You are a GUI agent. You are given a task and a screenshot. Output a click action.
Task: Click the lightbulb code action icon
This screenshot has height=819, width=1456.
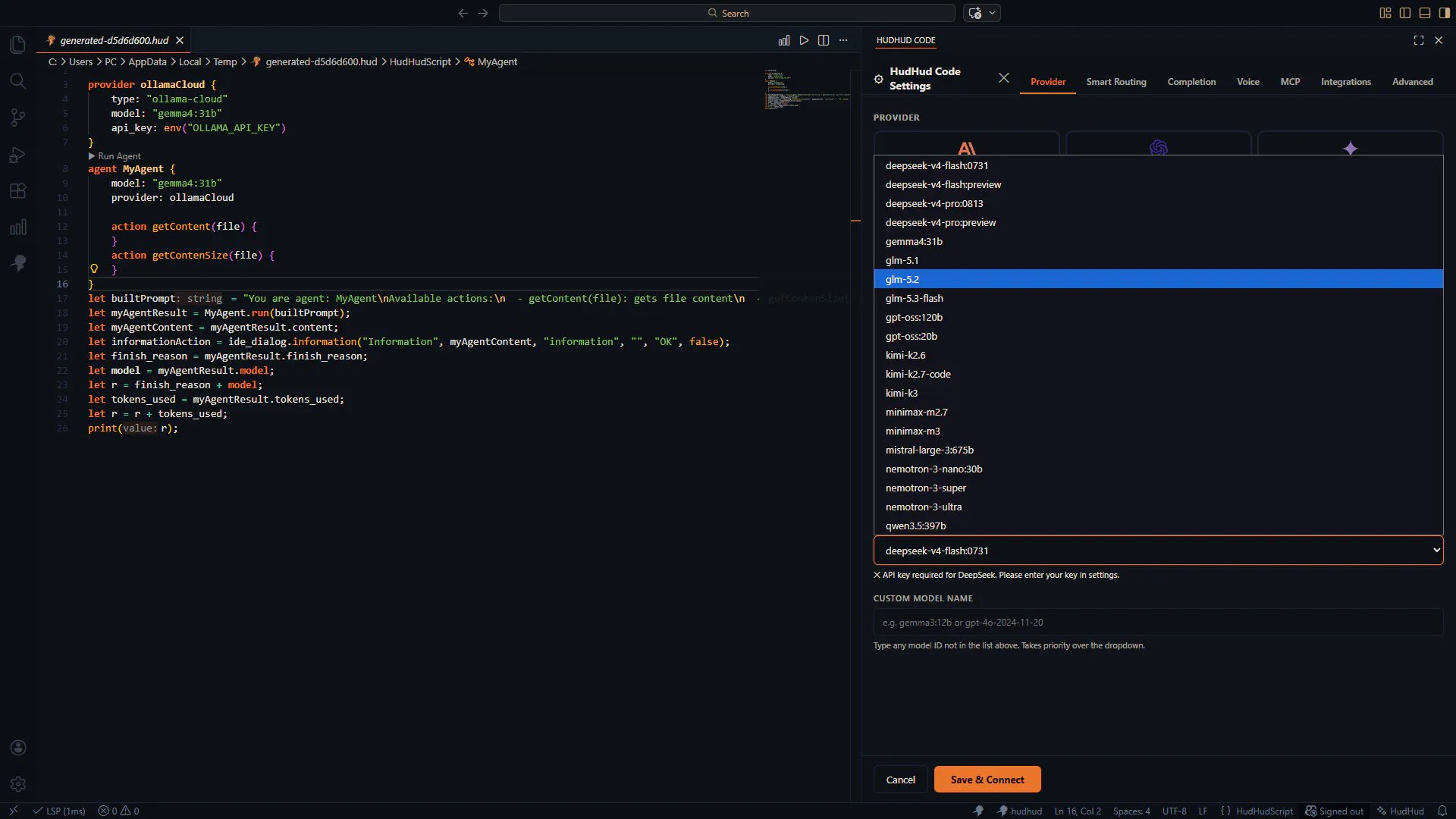coord(94,269)
